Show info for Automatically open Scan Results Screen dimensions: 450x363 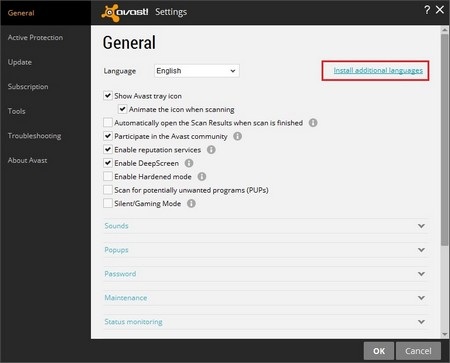click(313, 123)
